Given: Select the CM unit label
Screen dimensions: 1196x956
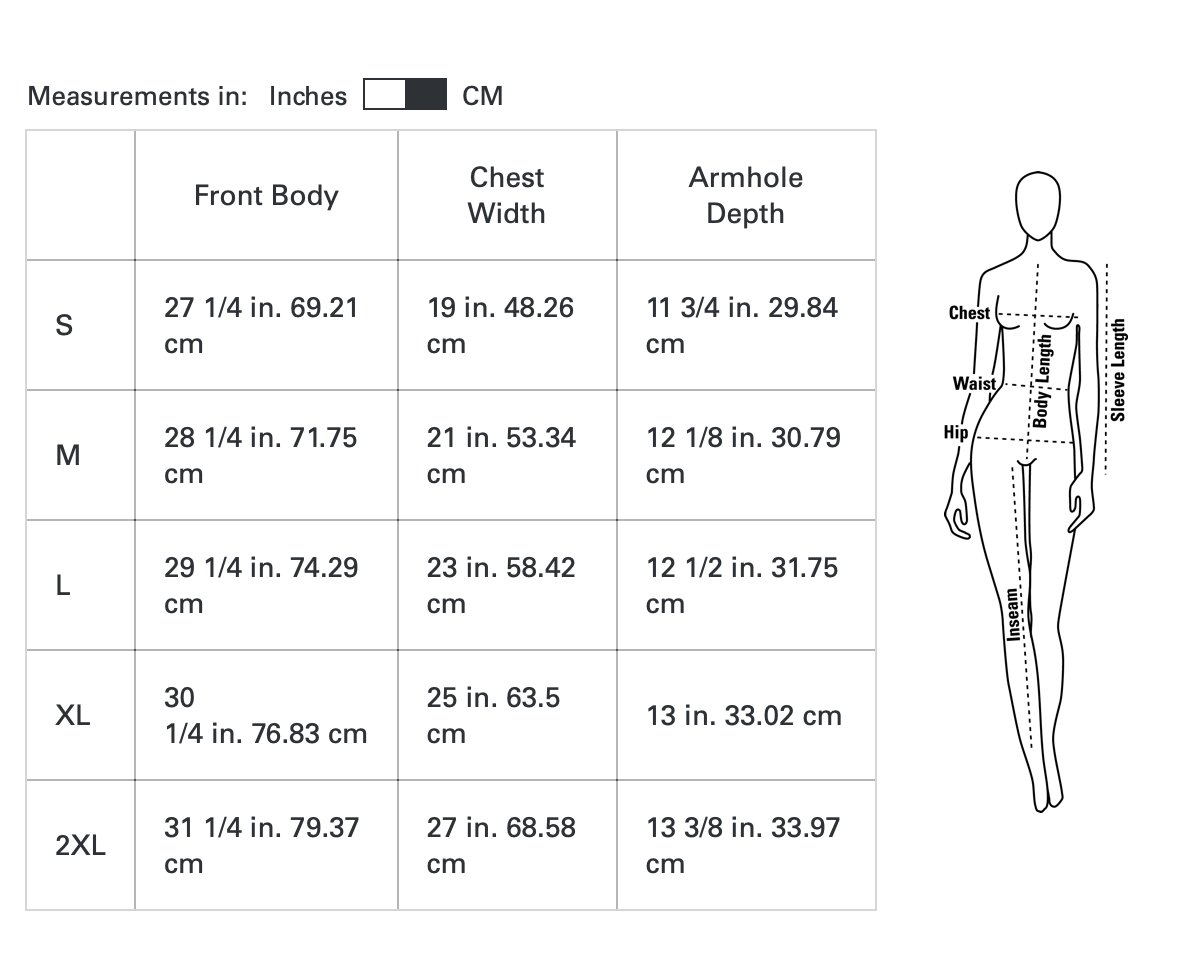Looking at the screenshot, I should [483, 96].
